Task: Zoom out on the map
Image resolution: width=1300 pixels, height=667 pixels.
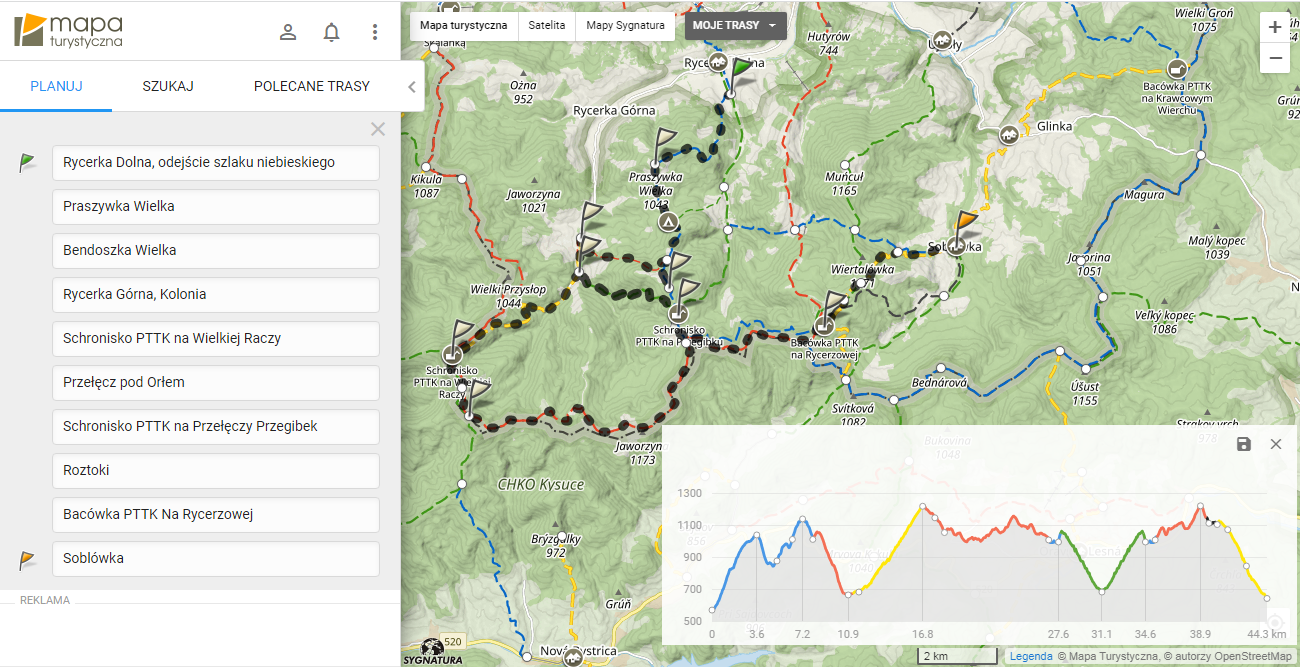Action: pos(1274,59)
